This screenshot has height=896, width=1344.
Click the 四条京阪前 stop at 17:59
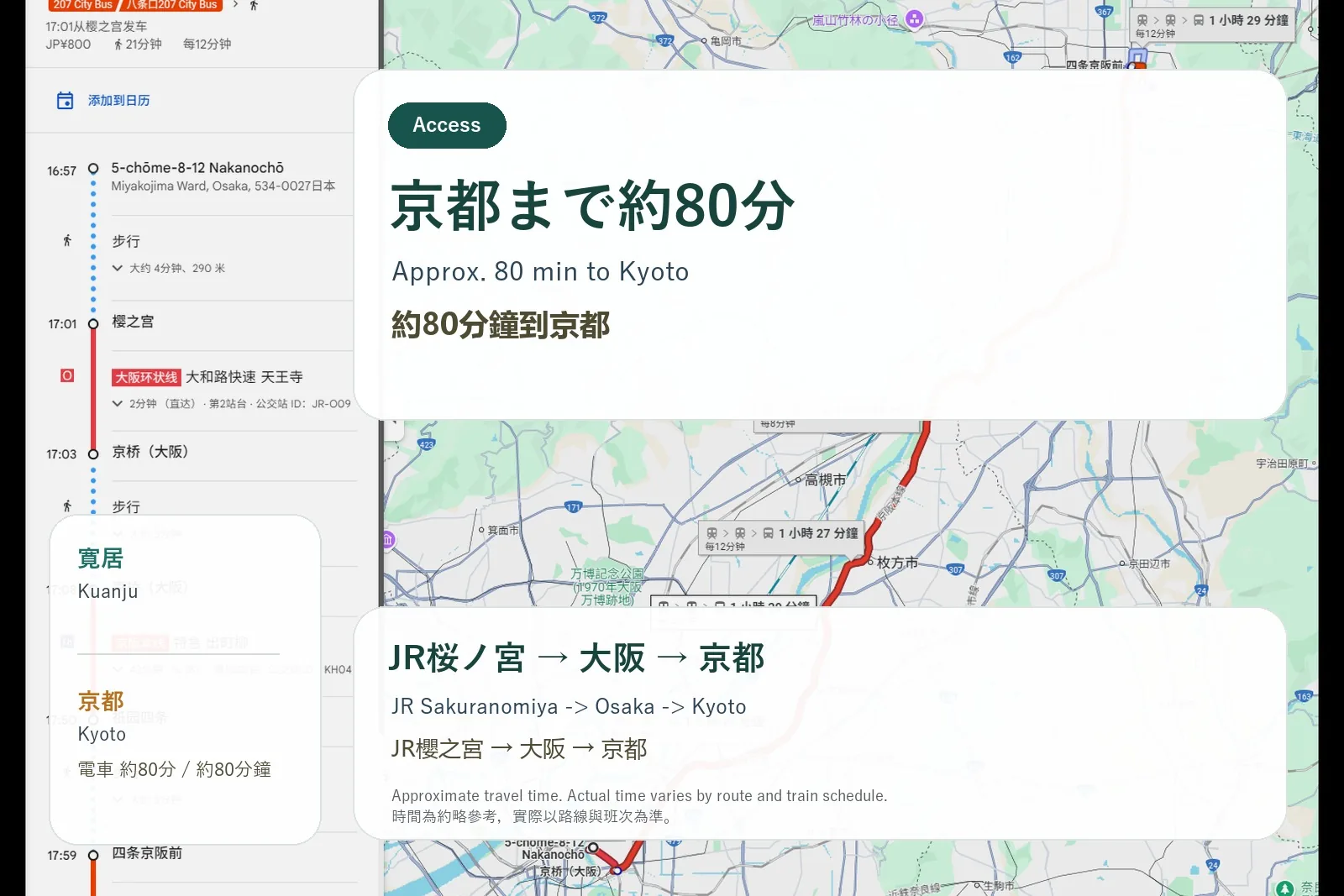click(x=147, y=853)
